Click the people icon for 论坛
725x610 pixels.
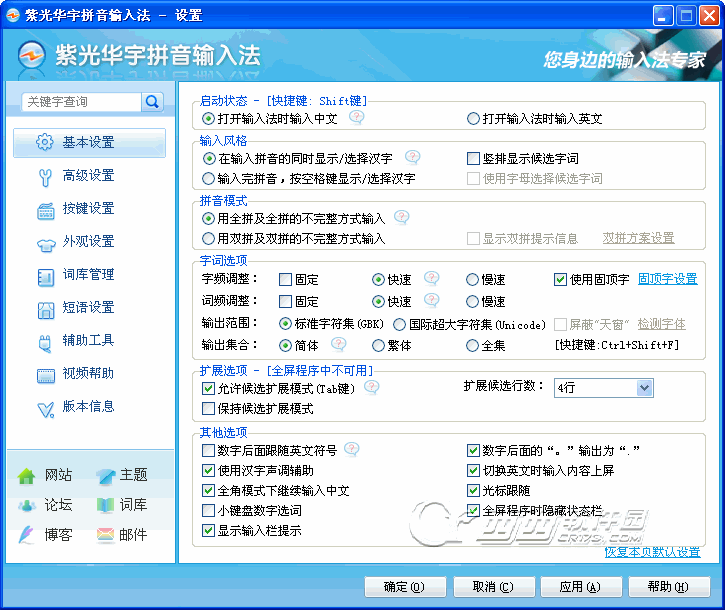[27, 505]
